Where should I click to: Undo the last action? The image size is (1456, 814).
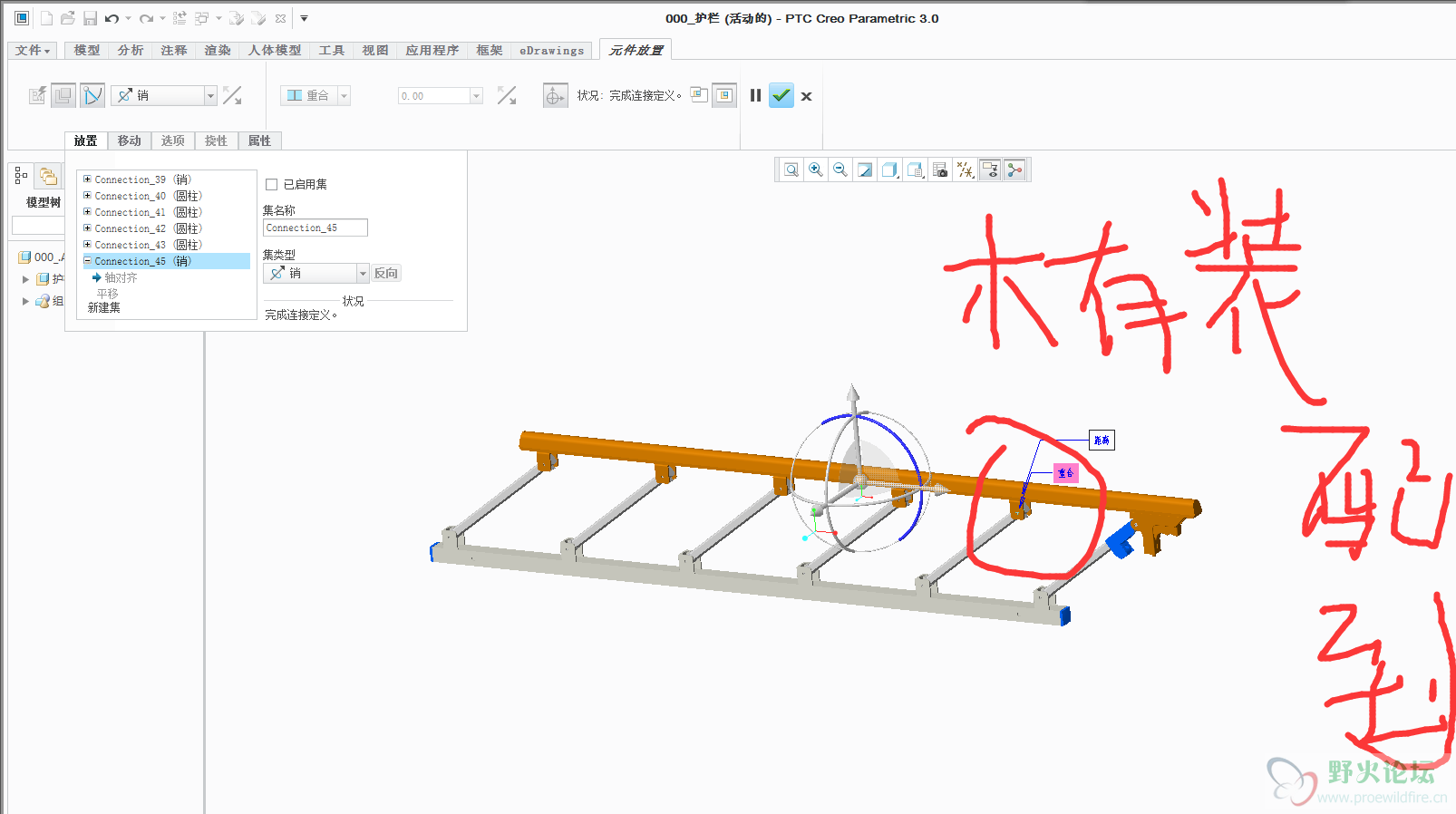point(112,18)
